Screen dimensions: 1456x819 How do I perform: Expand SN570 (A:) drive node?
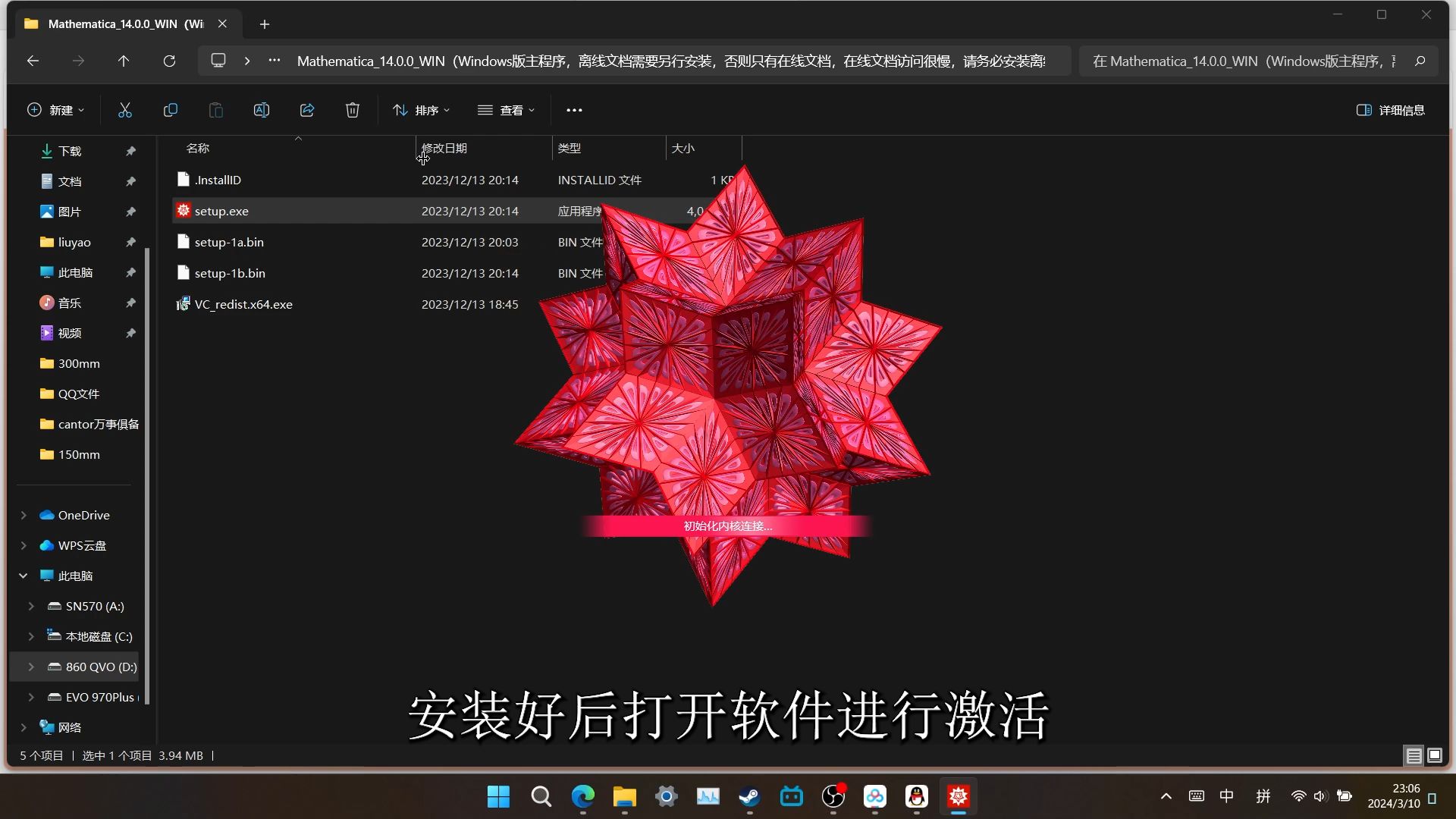[31, 606]
